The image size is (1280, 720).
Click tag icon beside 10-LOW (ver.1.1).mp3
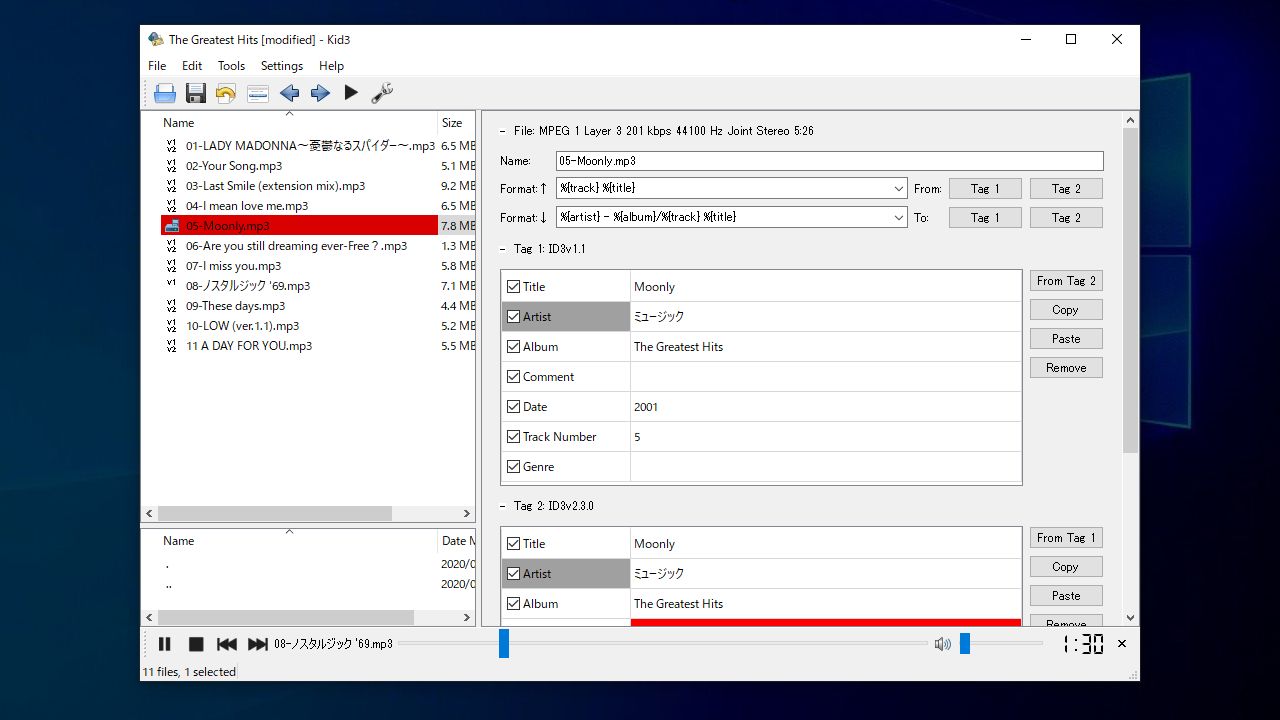pyautogui.click(x=172, y=326)
